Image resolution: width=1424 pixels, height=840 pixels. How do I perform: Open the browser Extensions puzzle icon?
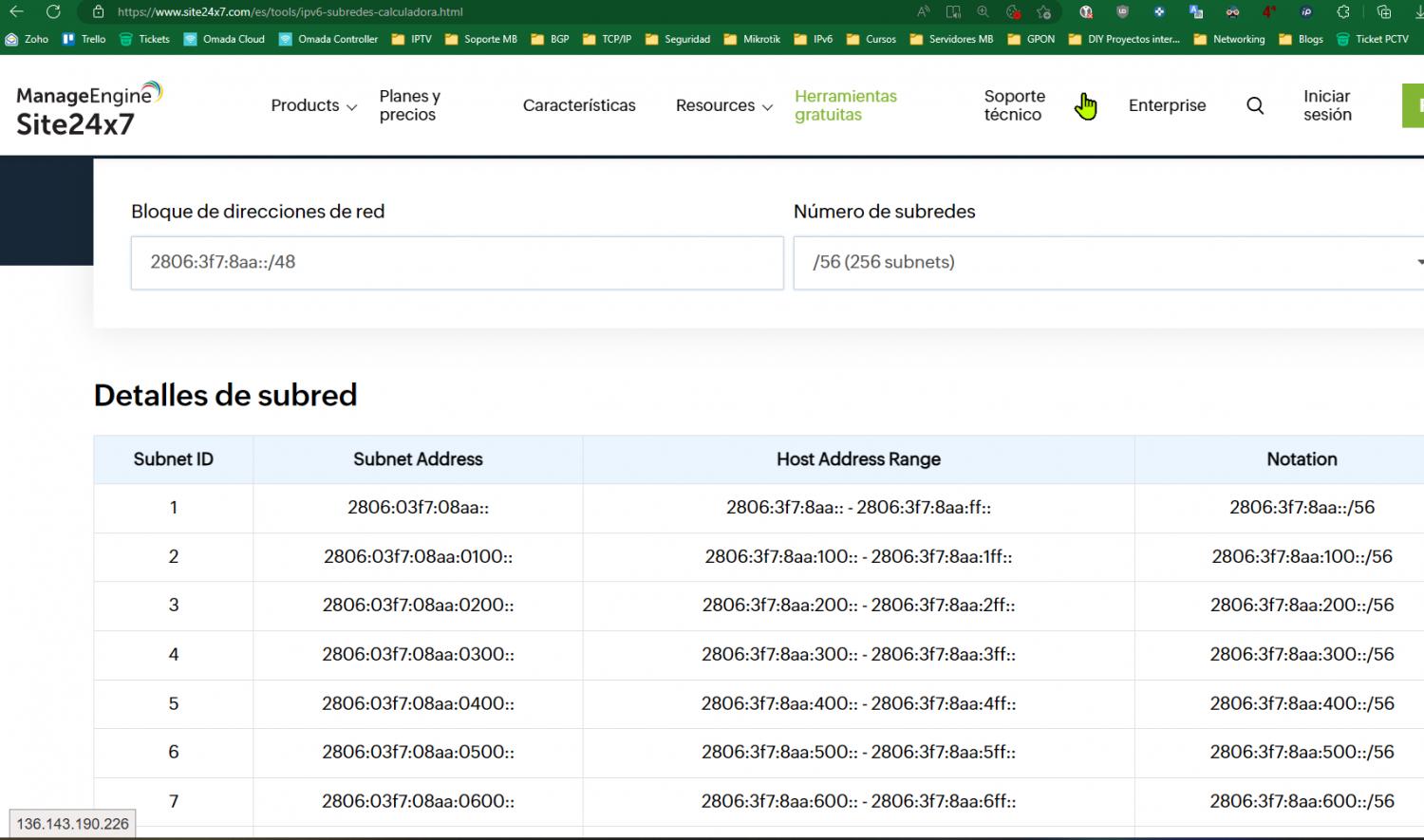1342,12
